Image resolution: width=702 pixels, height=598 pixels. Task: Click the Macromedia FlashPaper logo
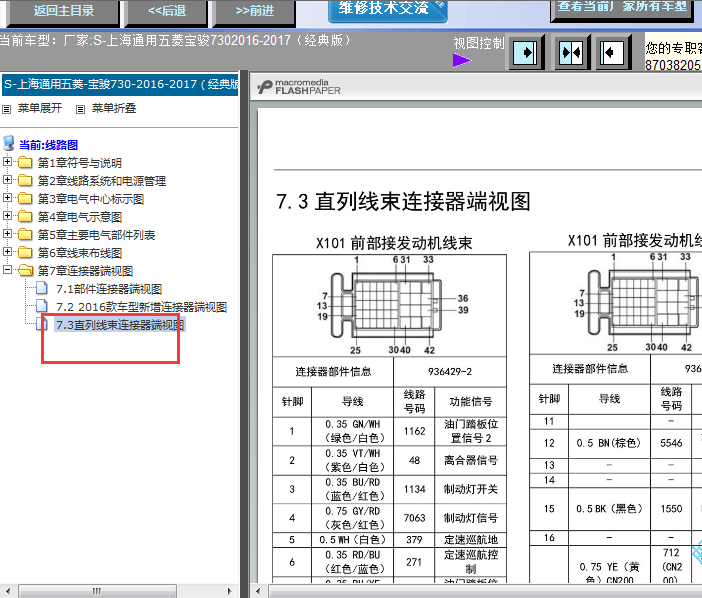pos(299,86)
